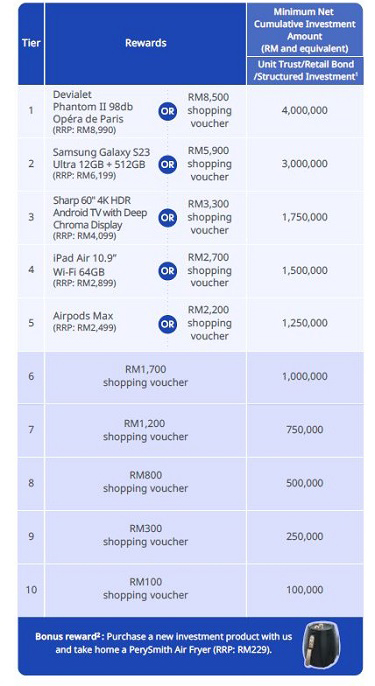Select the RM8,500 shopping voucher option
This screenshot has width=375, height=686.
pos(209,110)
